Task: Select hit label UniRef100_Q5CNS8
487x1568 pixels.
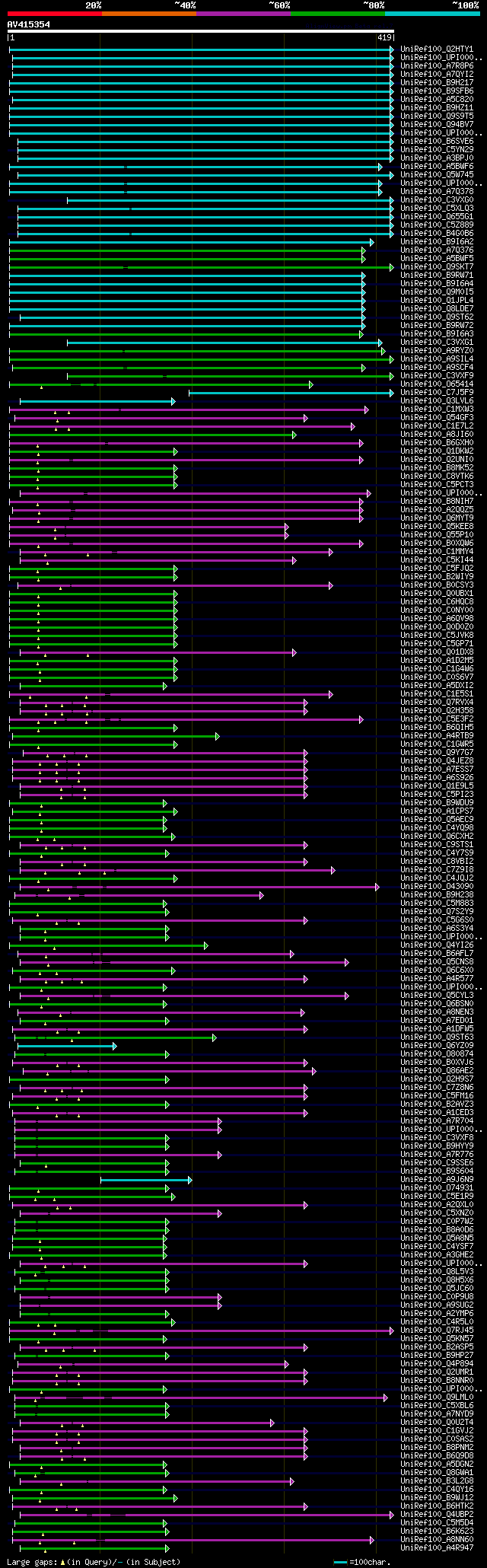Action: tap(437, 961)
